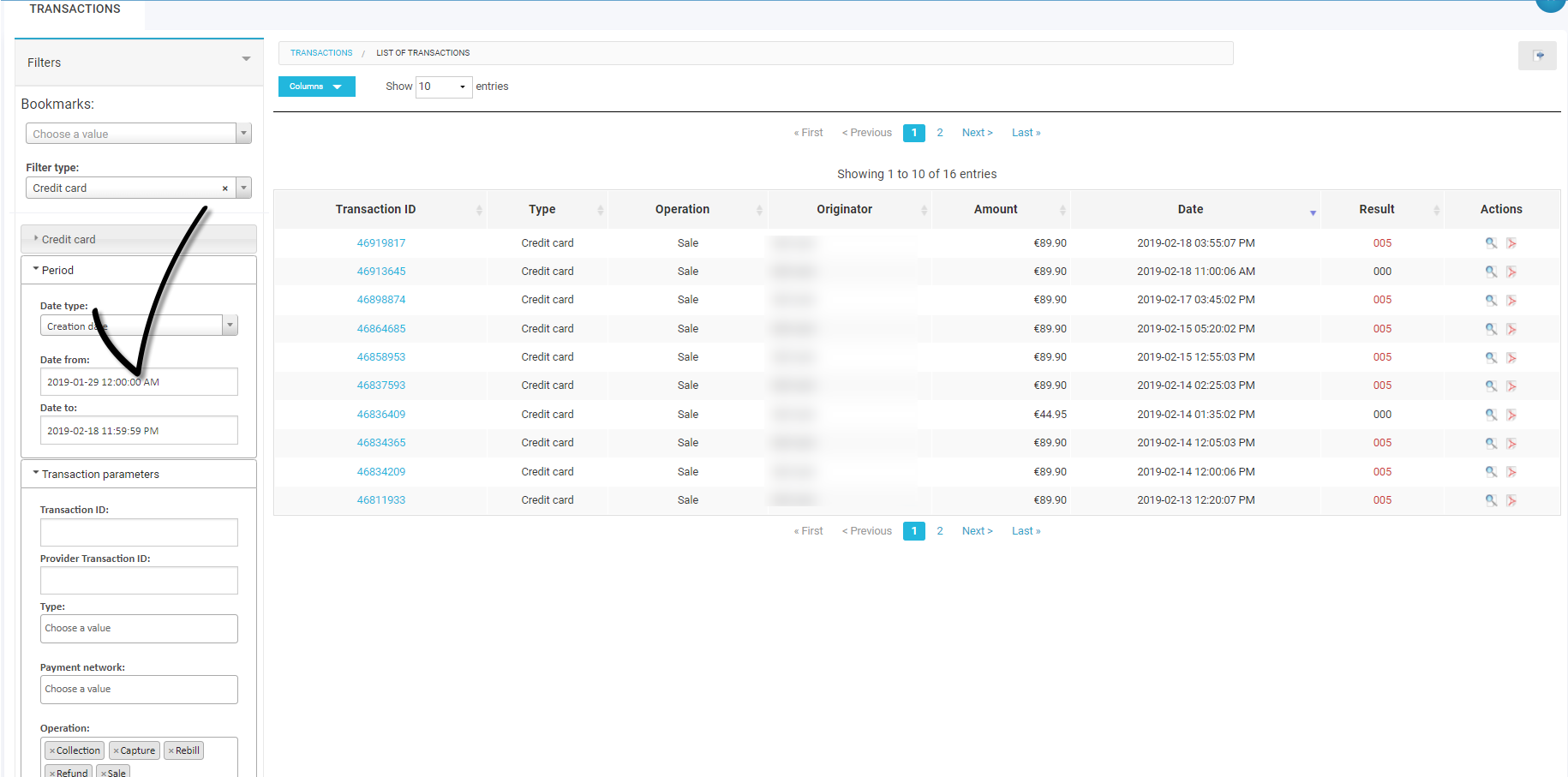The height and width of the screenshot is (777, 1568).
Task: Open transaction 46811933 link
Action: click(x=381, y=500)
